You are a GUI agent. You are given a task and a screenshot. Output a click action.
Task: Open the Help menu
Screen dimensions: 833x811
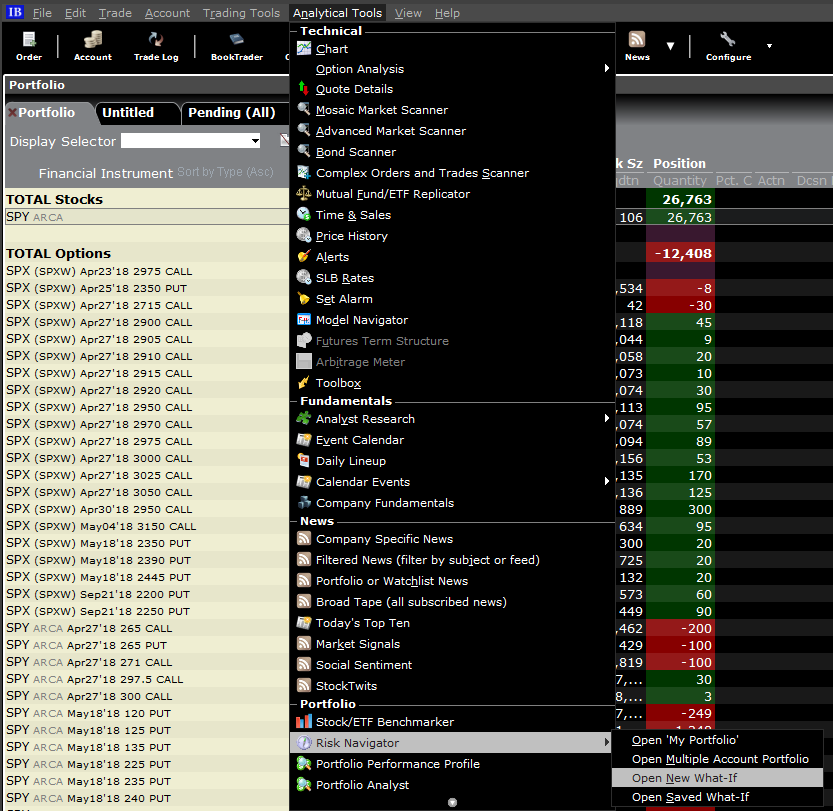[x=447, y=13]
